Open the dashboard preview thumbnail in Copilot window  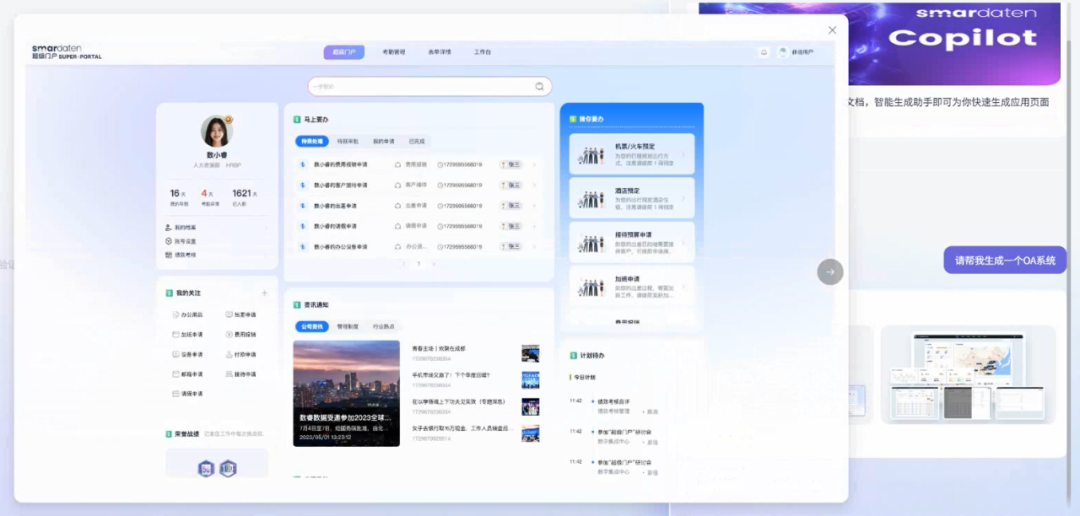pos(968,375)
